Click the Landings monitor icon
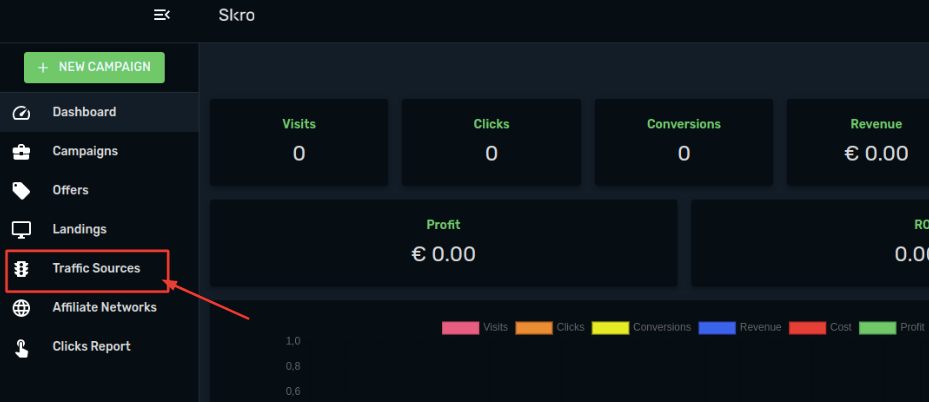Screen dimensions: 929x402 [x=21, y=230]
